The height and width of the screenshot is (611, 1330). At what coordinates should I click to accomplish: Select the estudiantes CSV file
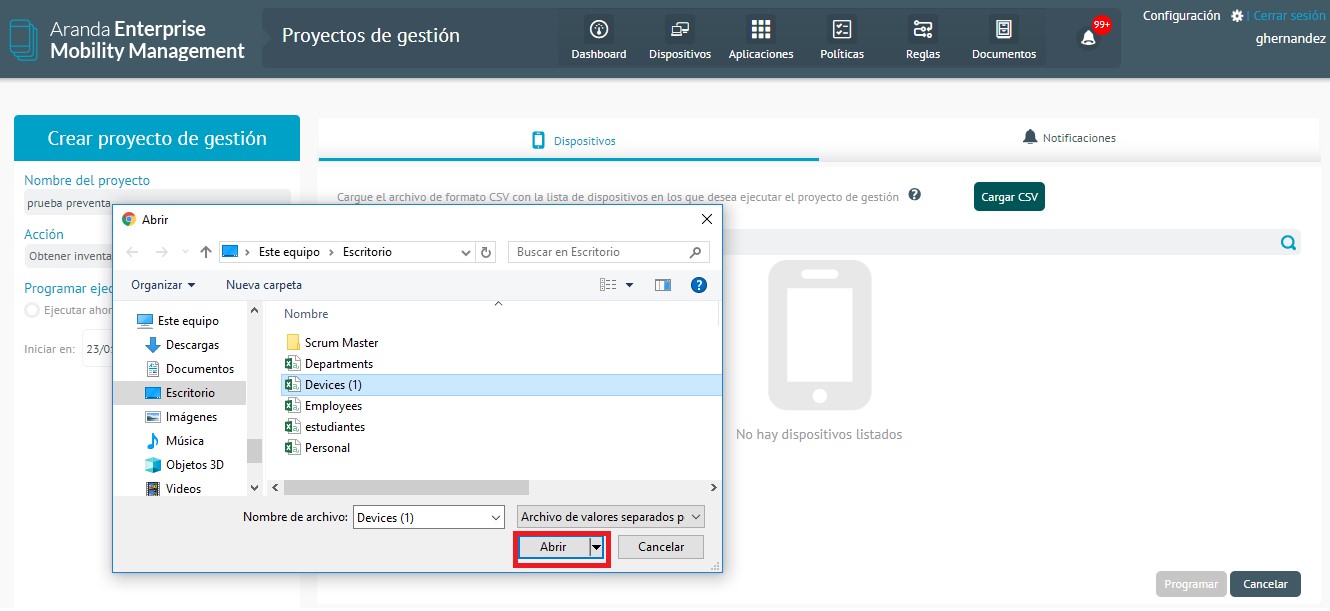325,427
